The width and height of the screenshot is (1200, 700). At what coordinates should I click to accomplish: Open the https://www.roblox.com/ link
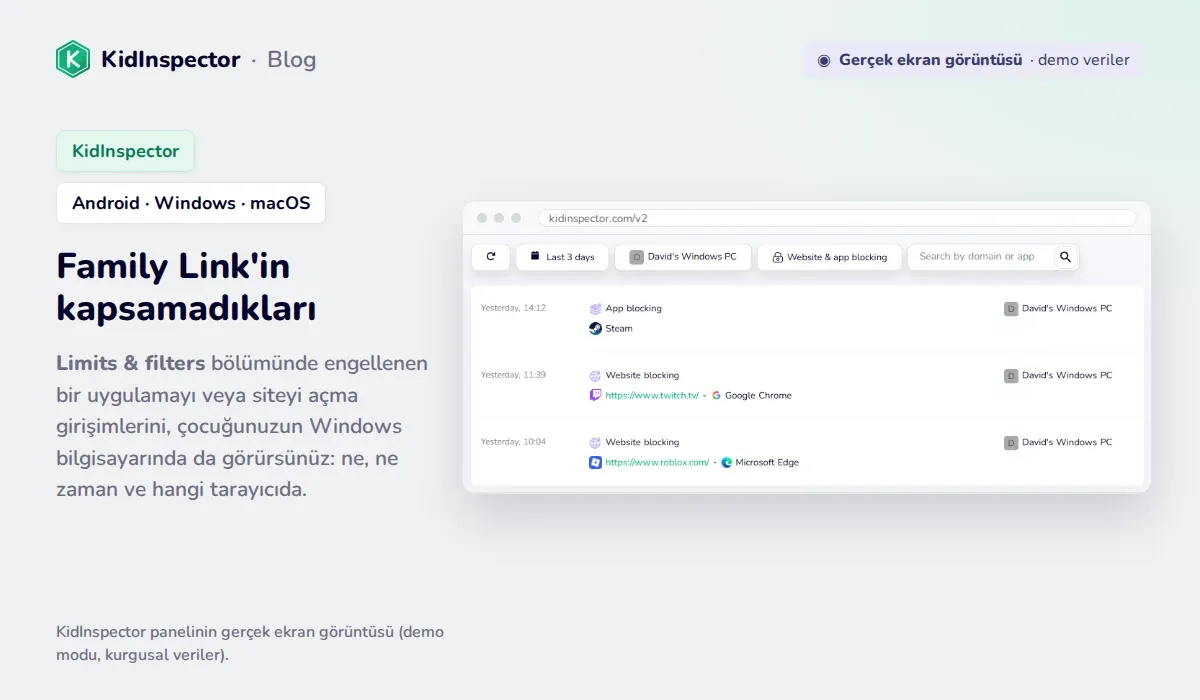click(x=657, y=462)
